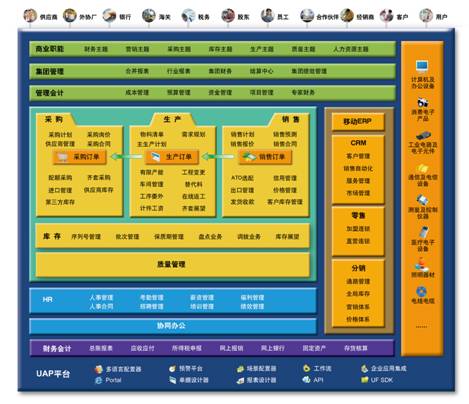Open the UF SDK folder icon
Viewport: 469px width, 404px height.
coord(364,380)
